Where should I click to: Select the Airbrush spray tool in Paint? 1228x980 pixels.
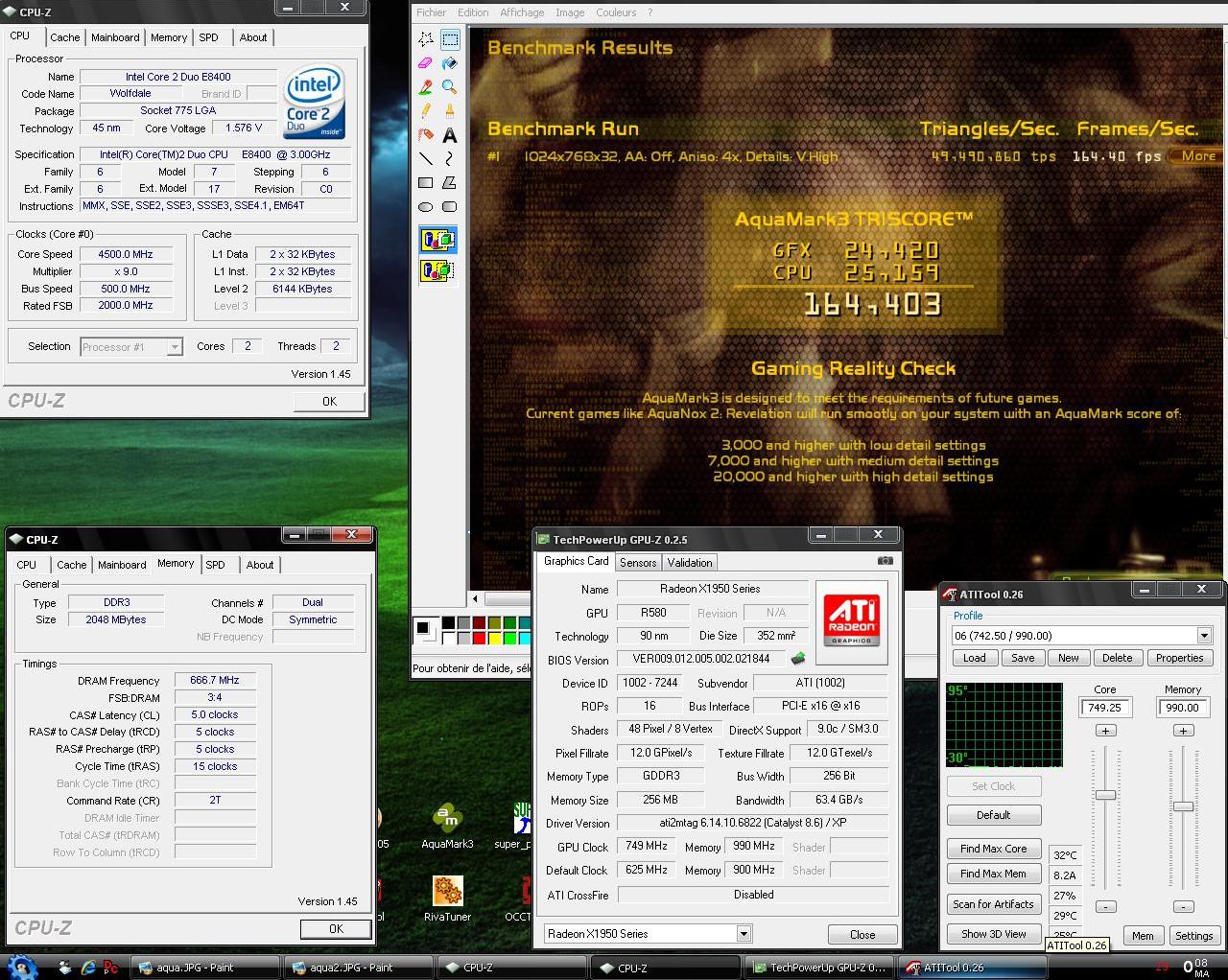click(x=426, y=135)
